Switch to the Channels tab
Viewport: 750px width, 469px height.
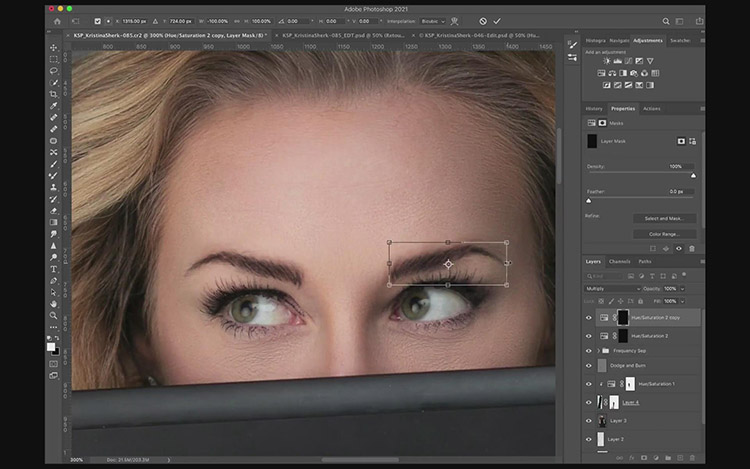[620, 262]
